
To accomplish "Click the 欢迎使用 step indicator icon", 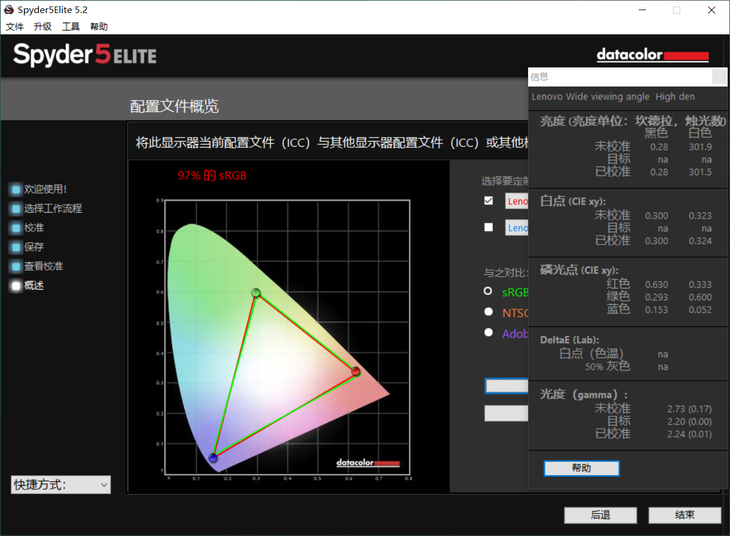I will click(16, 189).
